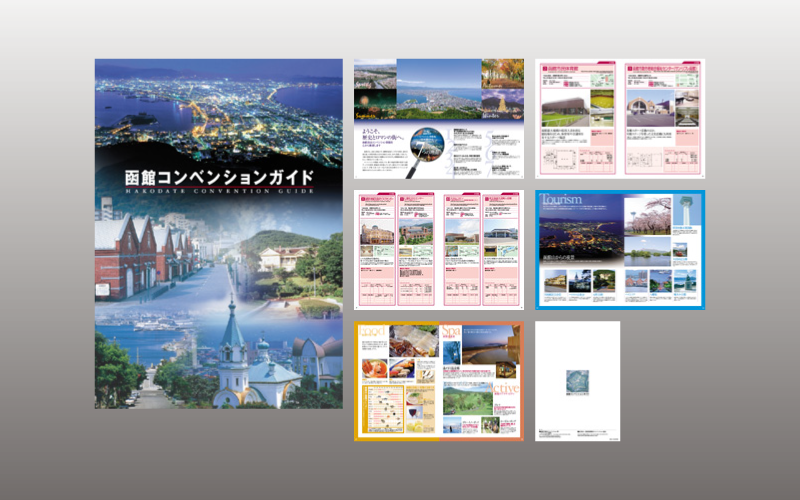Select the night city view on cover
The image size is (800, 500).
(218, 110)
